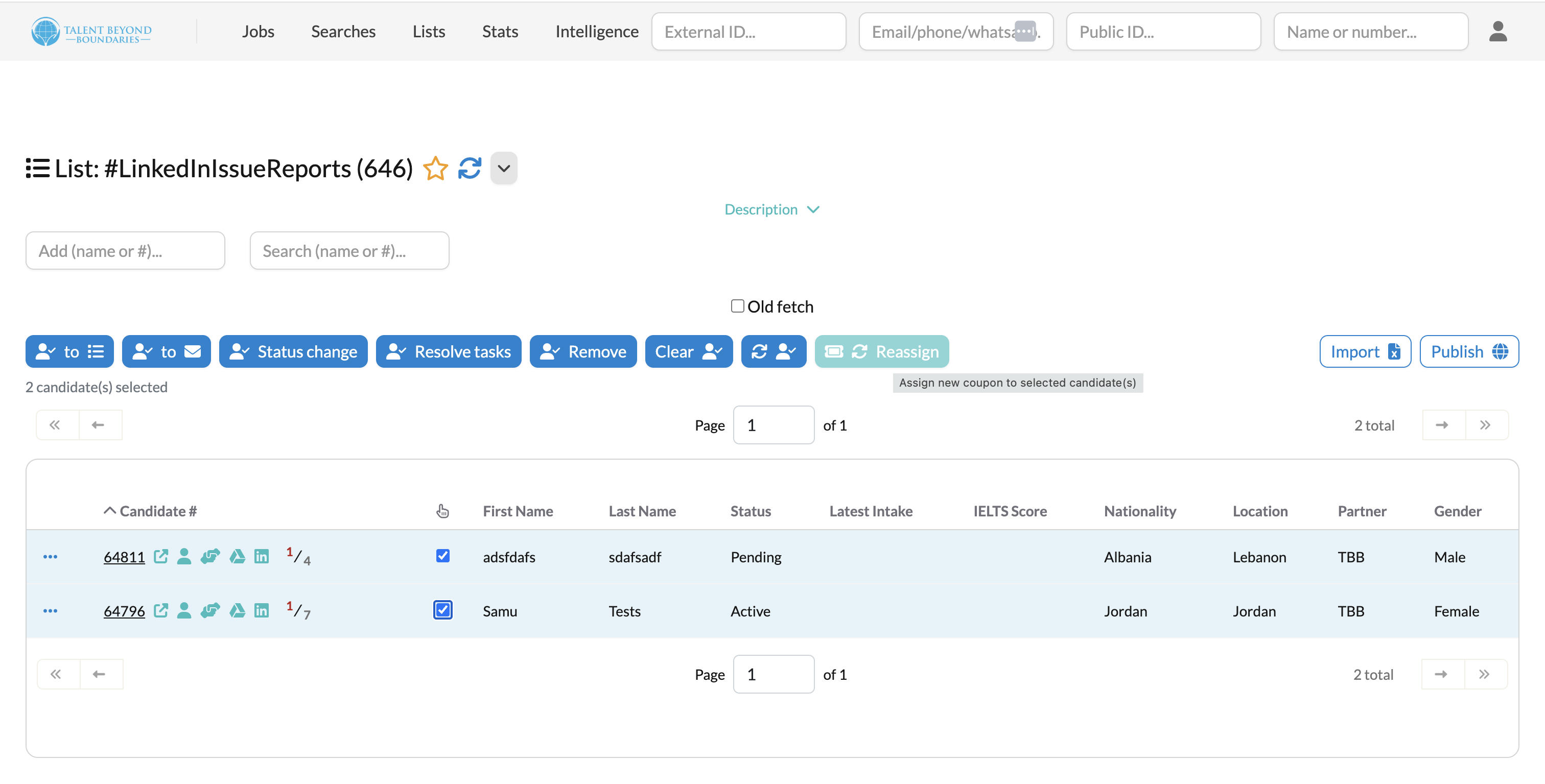Click the handshake Salesforce icon for 64811
The height and width of the screenshot is (784, 1545).
point(210,556)
